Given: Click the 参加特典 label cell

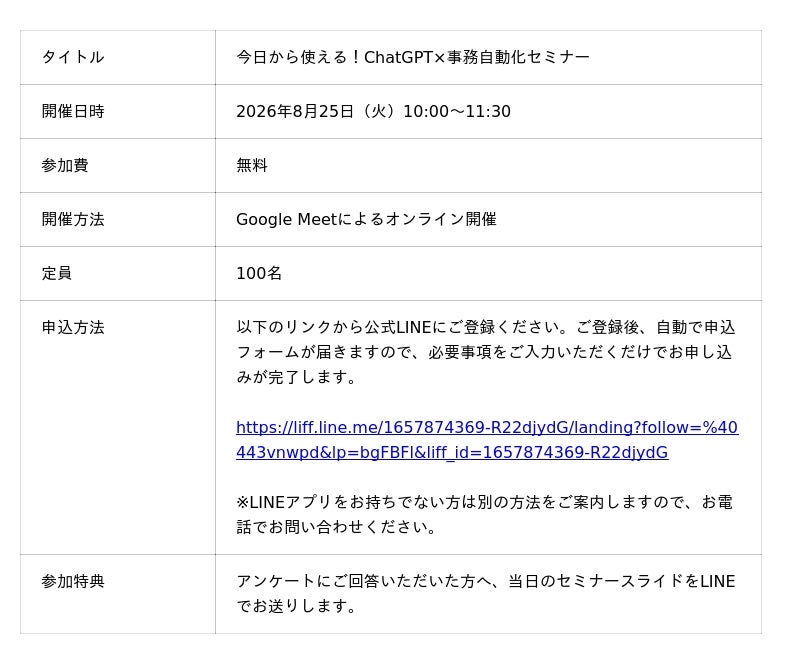Looking at the screenshot, I should 118,594.
